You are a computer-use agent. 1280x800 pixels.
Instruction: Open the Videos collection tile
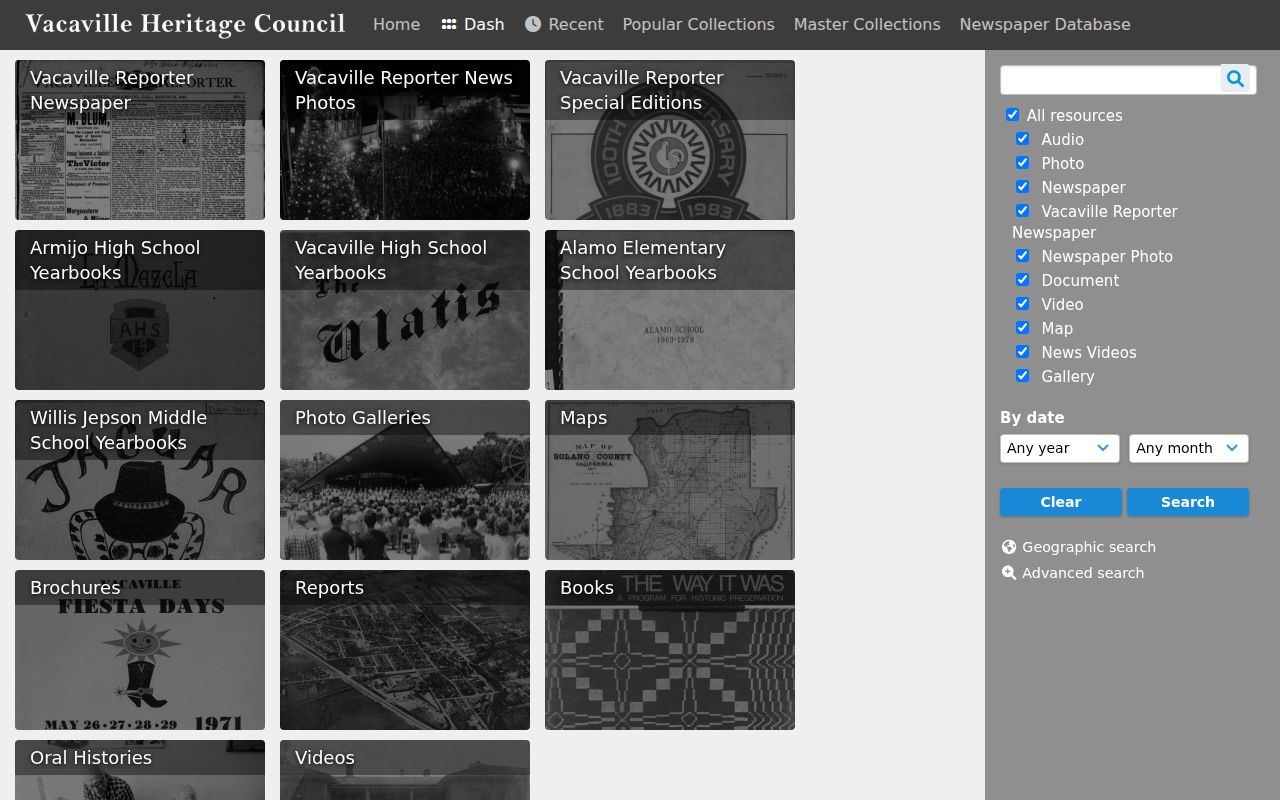pos(405,770)
